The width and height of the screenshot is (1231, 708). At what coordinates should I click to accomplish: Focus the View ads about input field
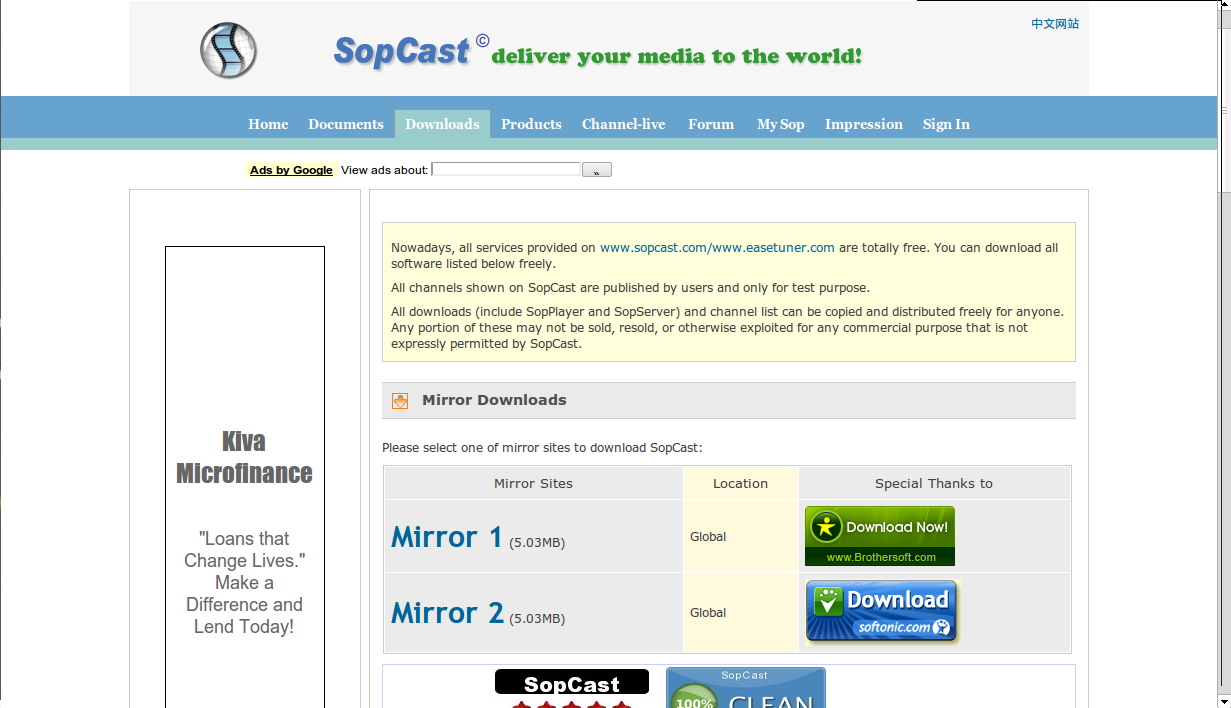506,169
